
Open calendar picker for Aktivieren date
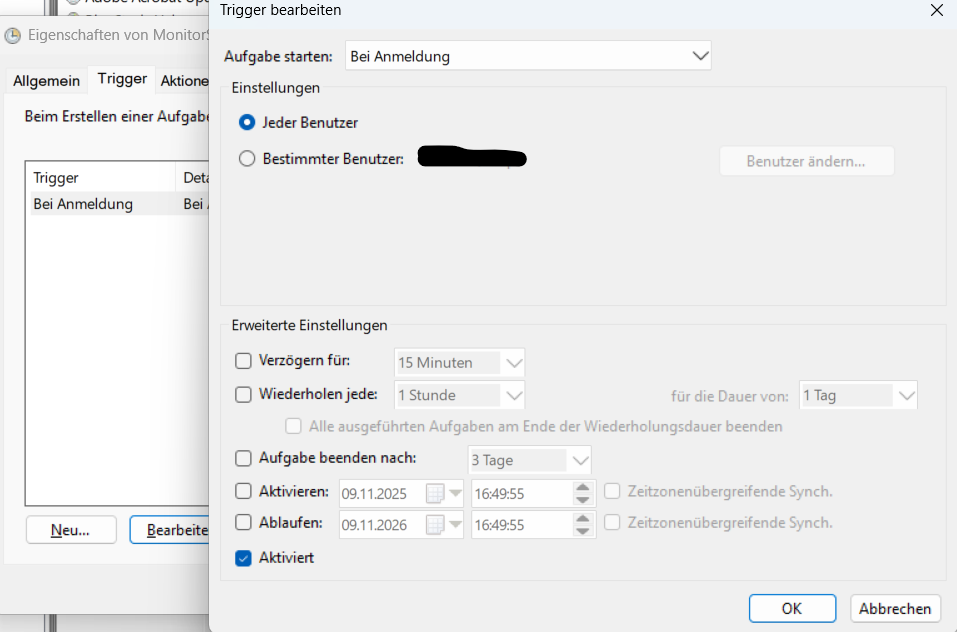click(444, 492)
